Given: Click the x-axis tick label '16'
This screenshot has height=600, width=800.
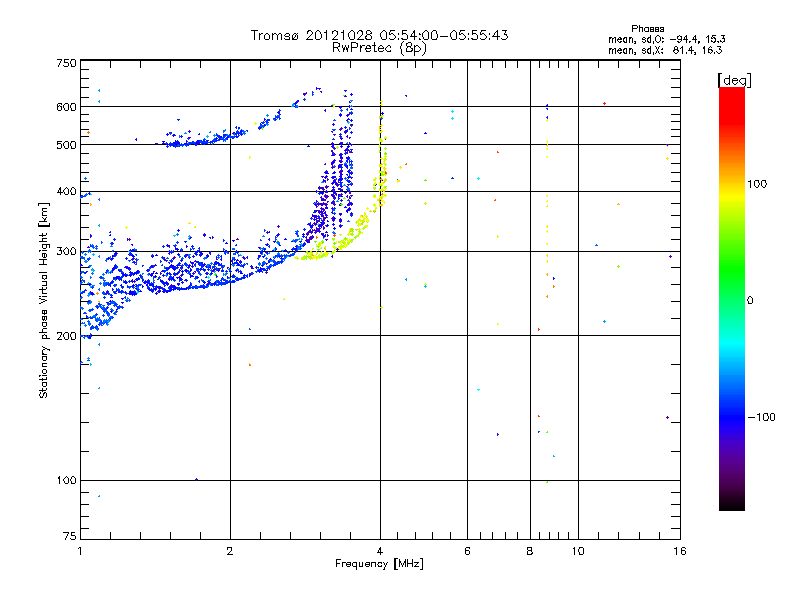Looking at the screenshot, I should click(680, 551).
